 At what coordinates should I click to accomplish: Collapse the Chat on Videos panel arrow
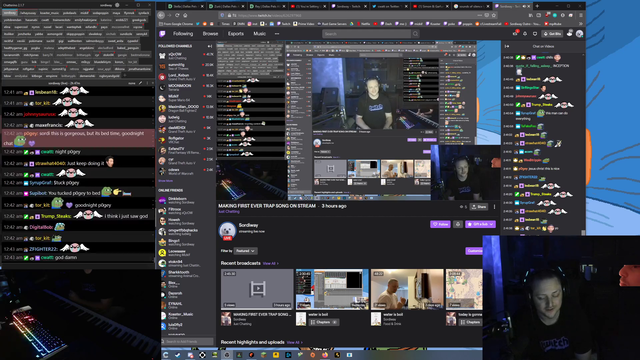tap(507, 46)
